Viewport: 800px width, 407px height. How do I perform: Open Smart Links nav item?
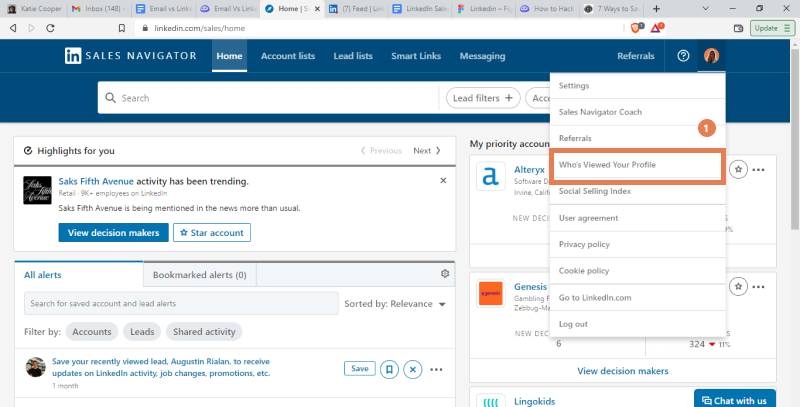tap(416, 56)
